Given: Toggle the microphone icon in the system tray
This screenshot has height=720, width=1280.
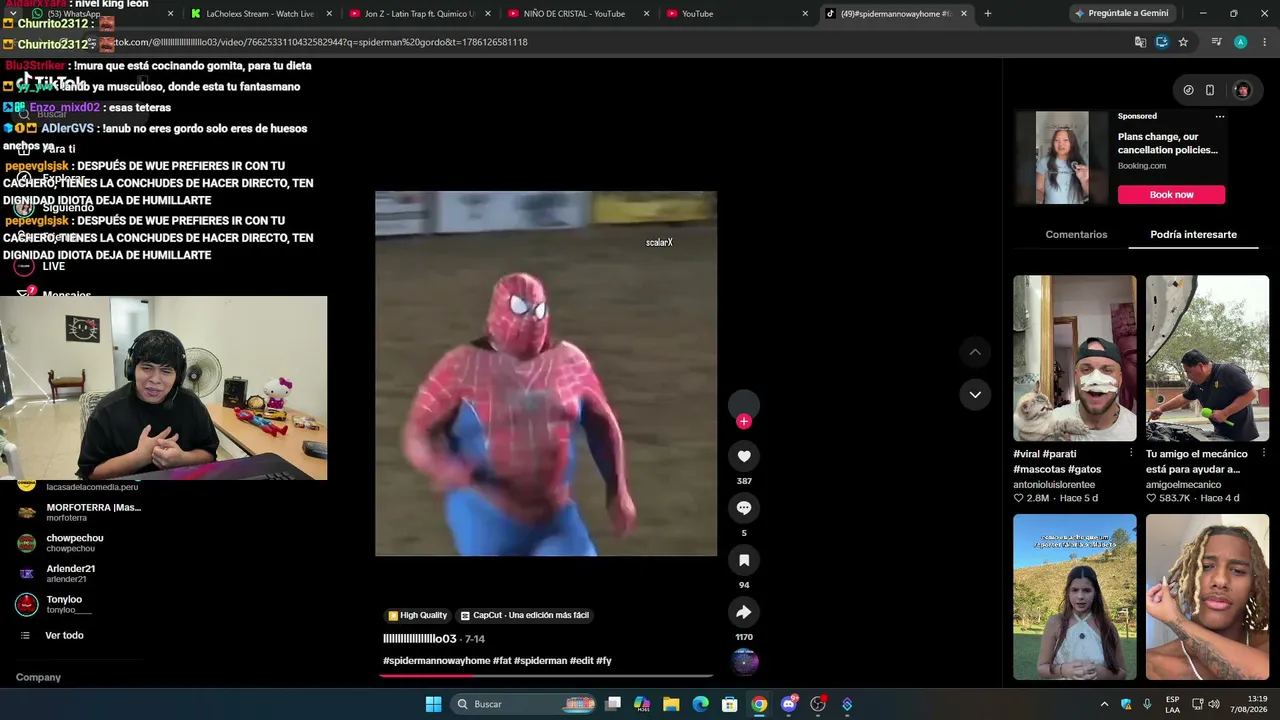Looking at the screenshot, I should [1147, 704].
